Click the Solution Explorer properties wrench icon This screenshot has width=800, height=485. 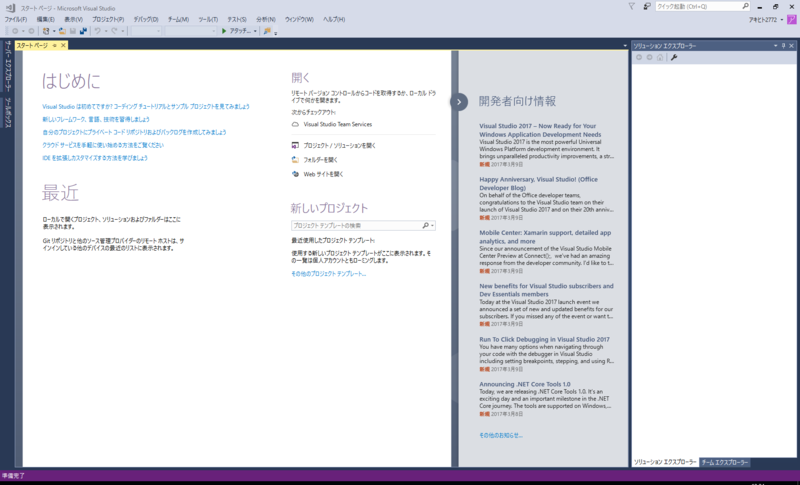click(674, 57)
